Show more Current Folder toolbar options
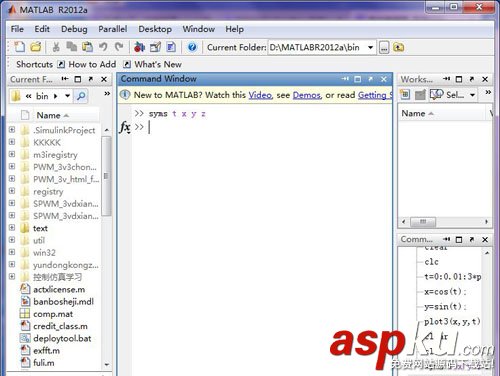500x376 pixels. 107,94
